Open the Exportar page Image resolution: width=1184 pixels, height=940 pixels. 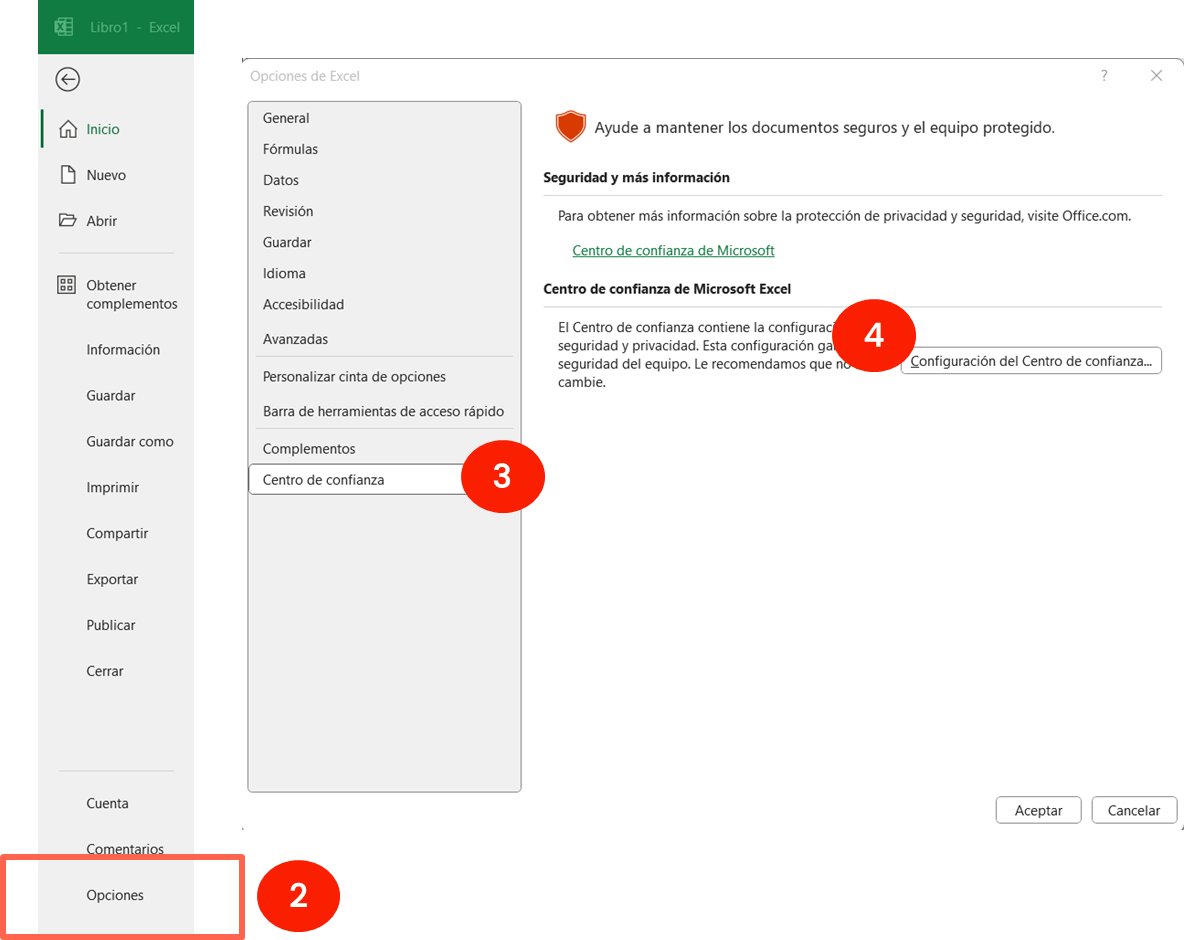(112, 580)
